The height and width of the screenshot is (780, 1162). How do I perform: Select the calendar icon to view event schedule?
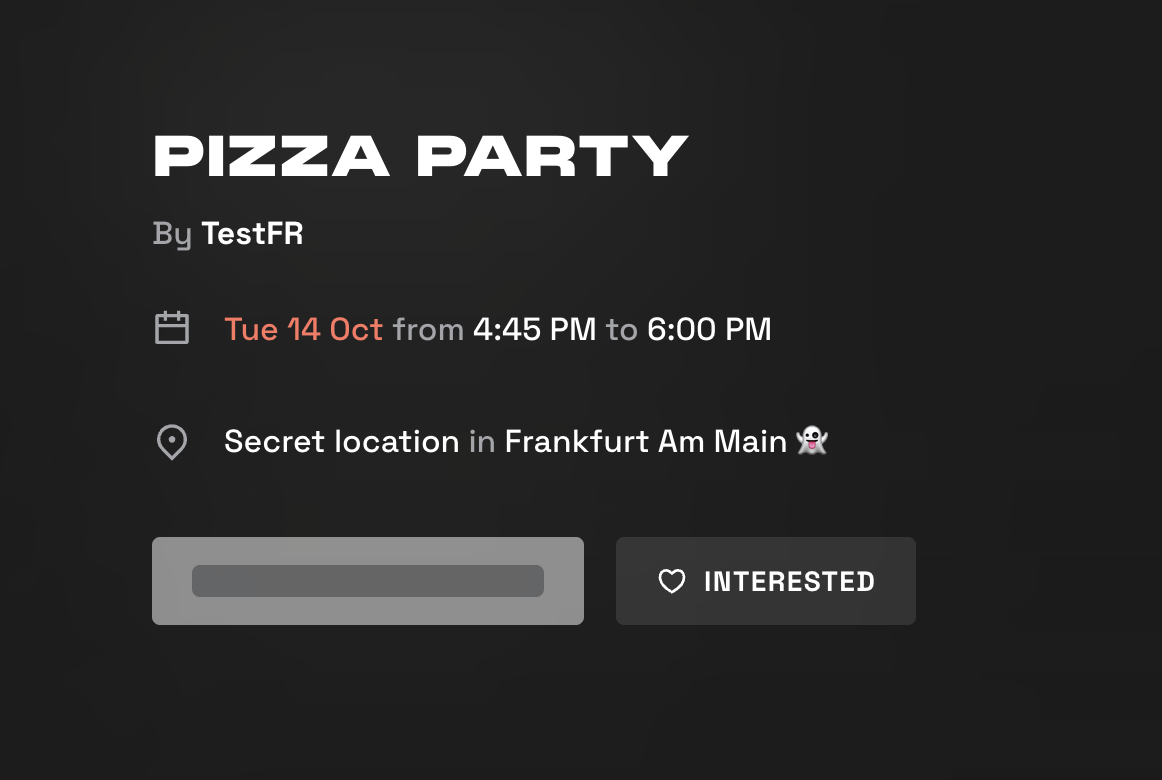[171, 327]
